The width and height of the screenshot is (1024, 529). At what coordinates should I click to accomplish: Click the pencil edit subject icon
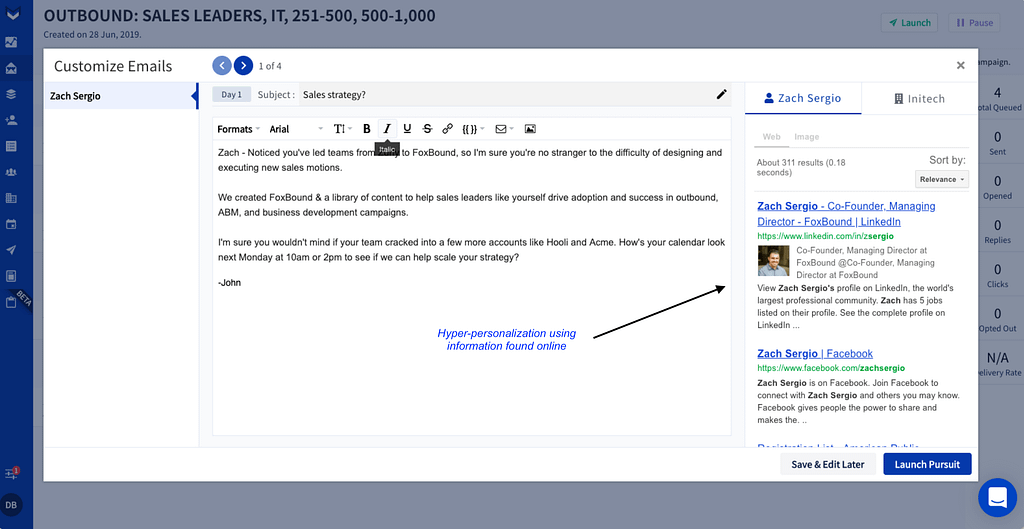click(722, 95)
